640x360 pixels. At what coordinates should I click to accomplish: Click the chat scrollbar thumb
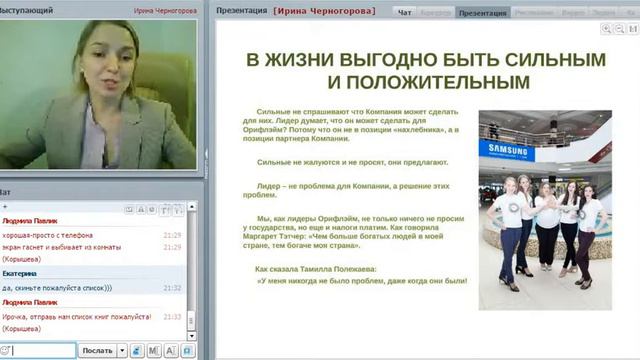tap(191, 321)
